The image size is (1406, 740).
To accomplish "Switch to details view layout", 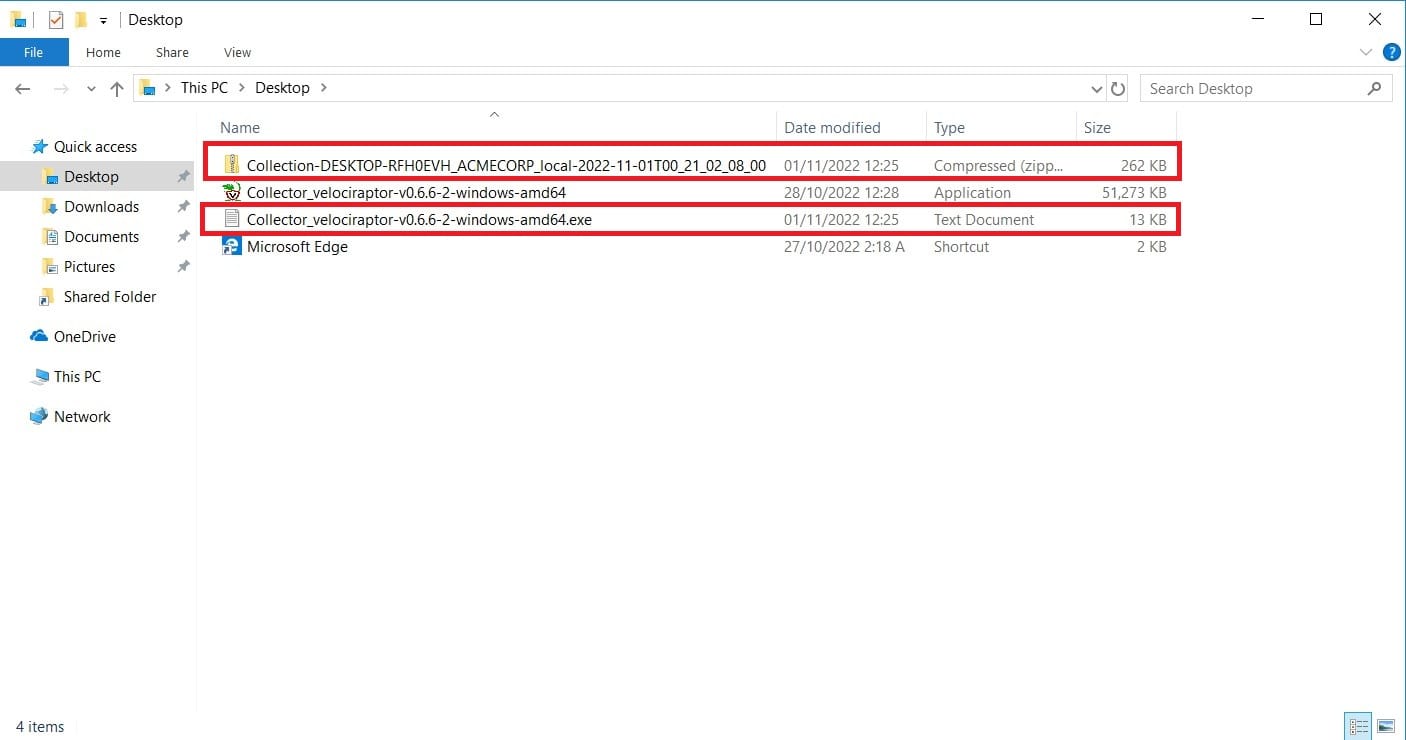I will 1359,726.
